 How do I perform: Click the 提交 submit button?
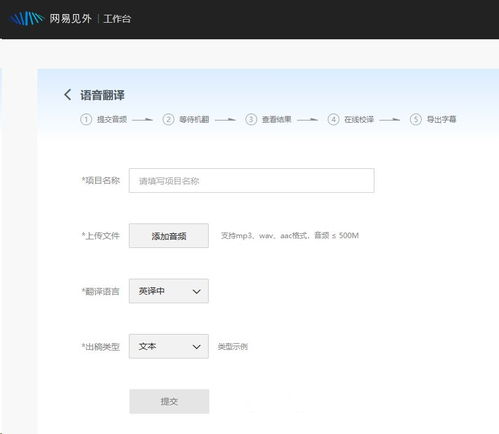[x=169, y=401]
